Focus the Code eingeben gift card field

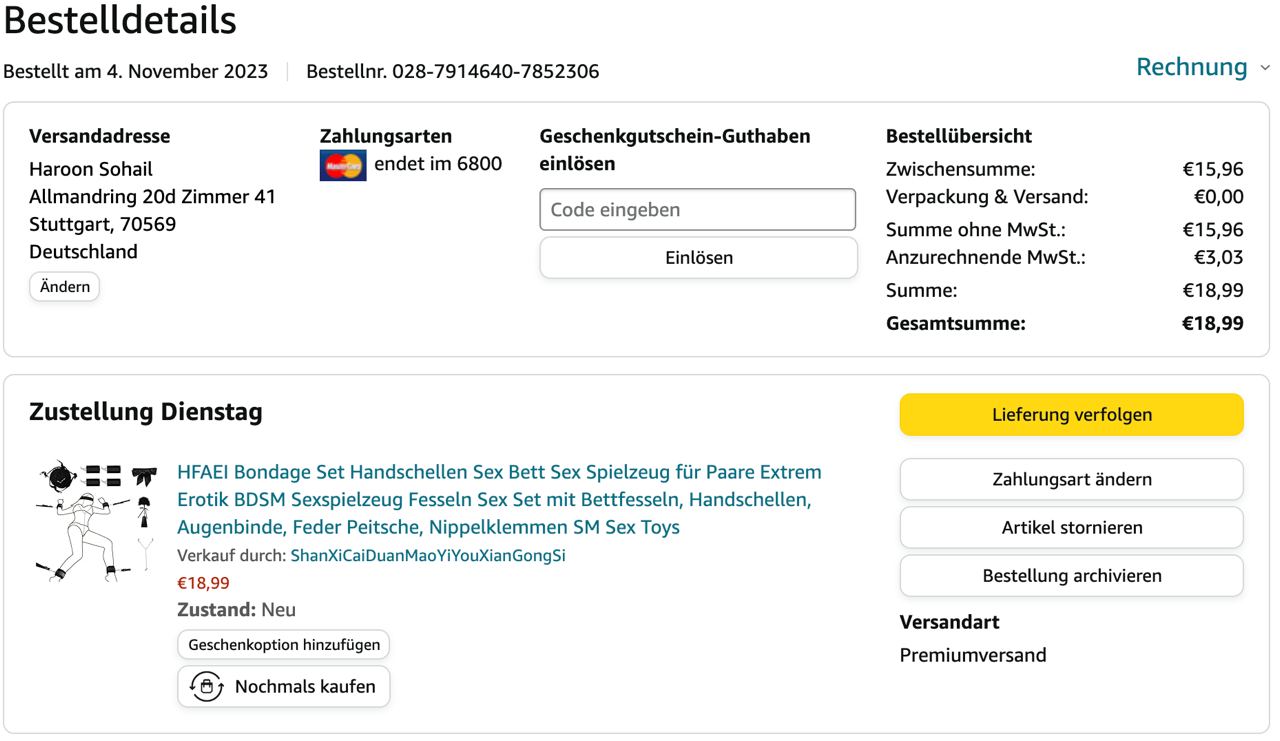[x=698, y=210]
